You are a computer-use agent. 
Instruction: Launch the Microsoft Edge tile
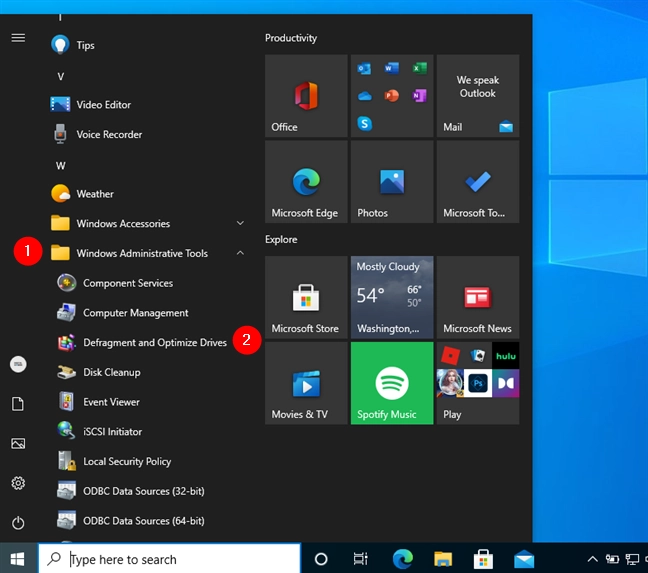(x=306, y=182)
